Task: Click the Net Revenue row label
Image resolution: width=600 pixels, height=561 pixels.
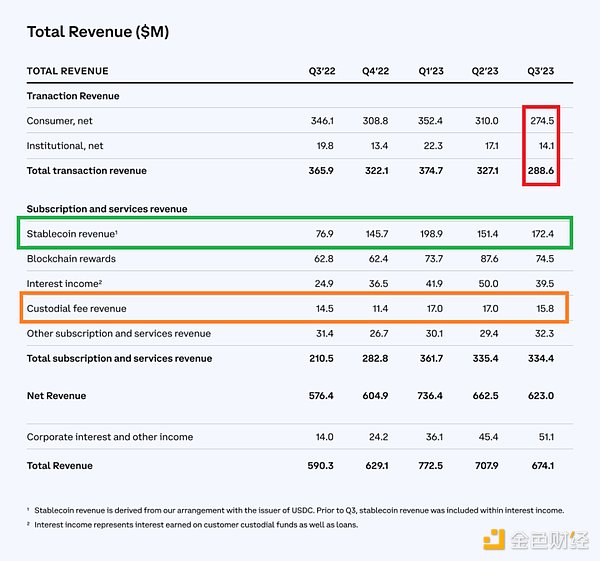Action: [56, 397]
